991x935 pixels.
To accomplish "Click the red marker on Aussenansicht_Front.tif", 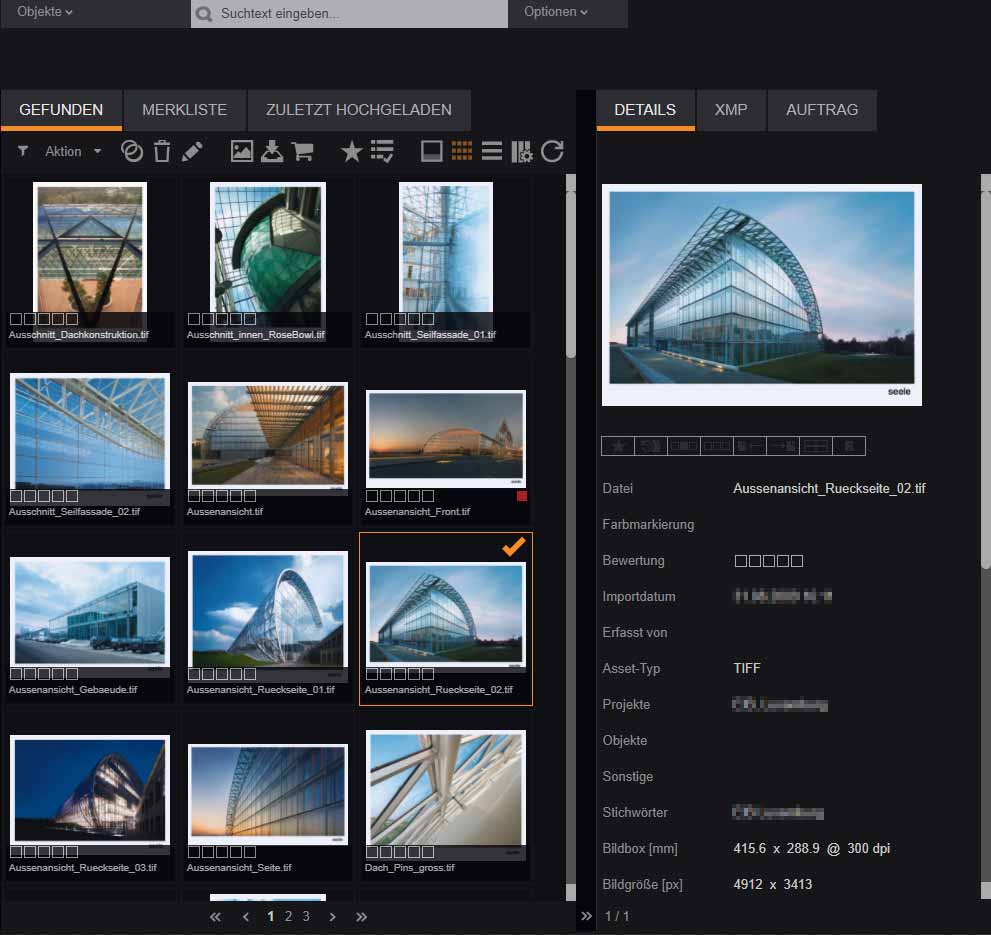I will point(521,496).
